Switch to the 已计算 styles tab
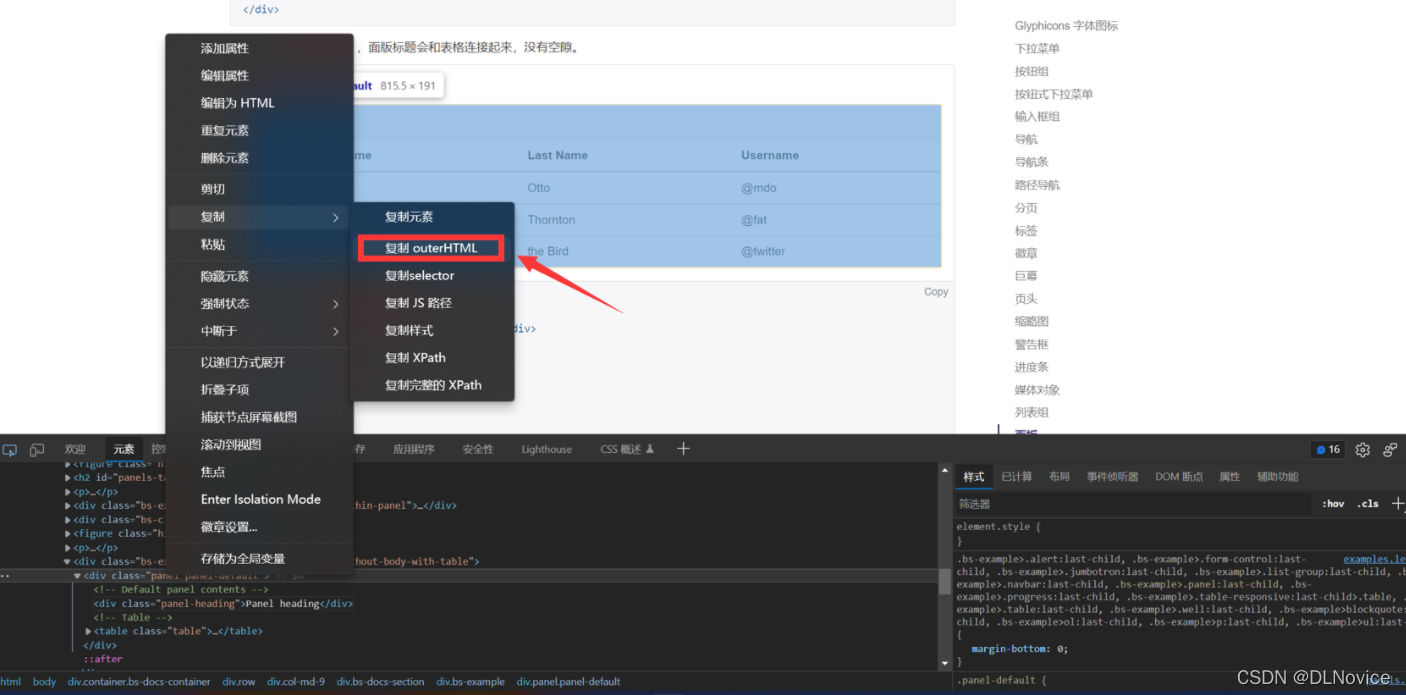Viewport: 1406px width, 695px height. (1017, 477)
